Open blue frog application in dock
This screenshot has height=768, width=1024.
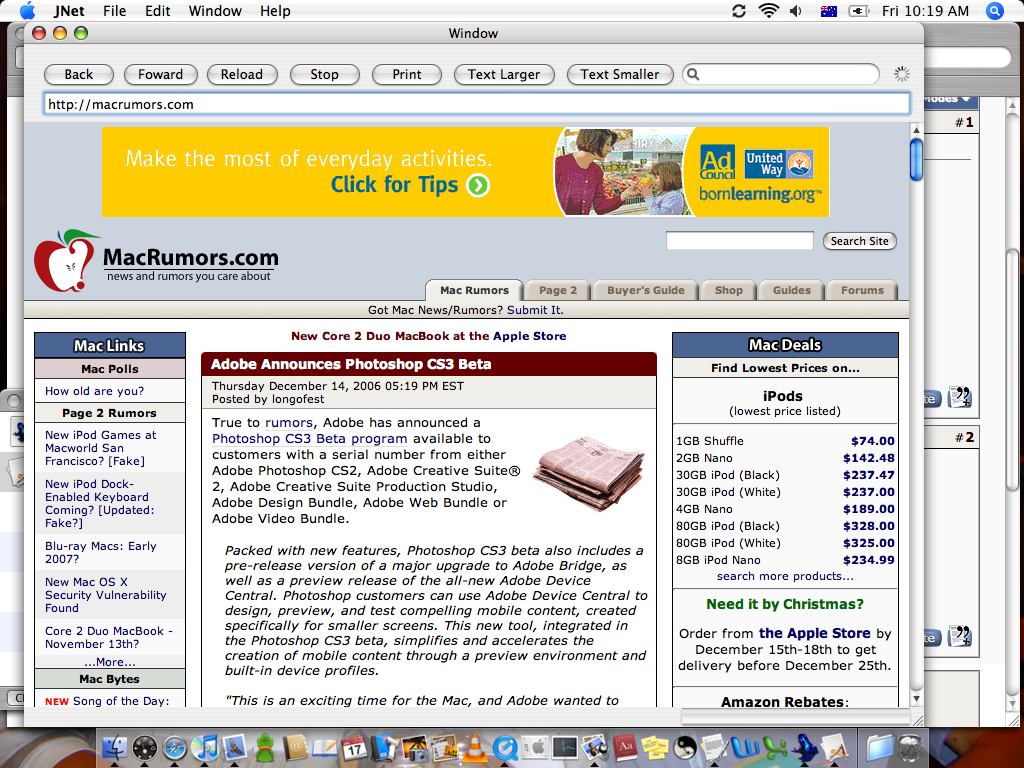point(805,748)
